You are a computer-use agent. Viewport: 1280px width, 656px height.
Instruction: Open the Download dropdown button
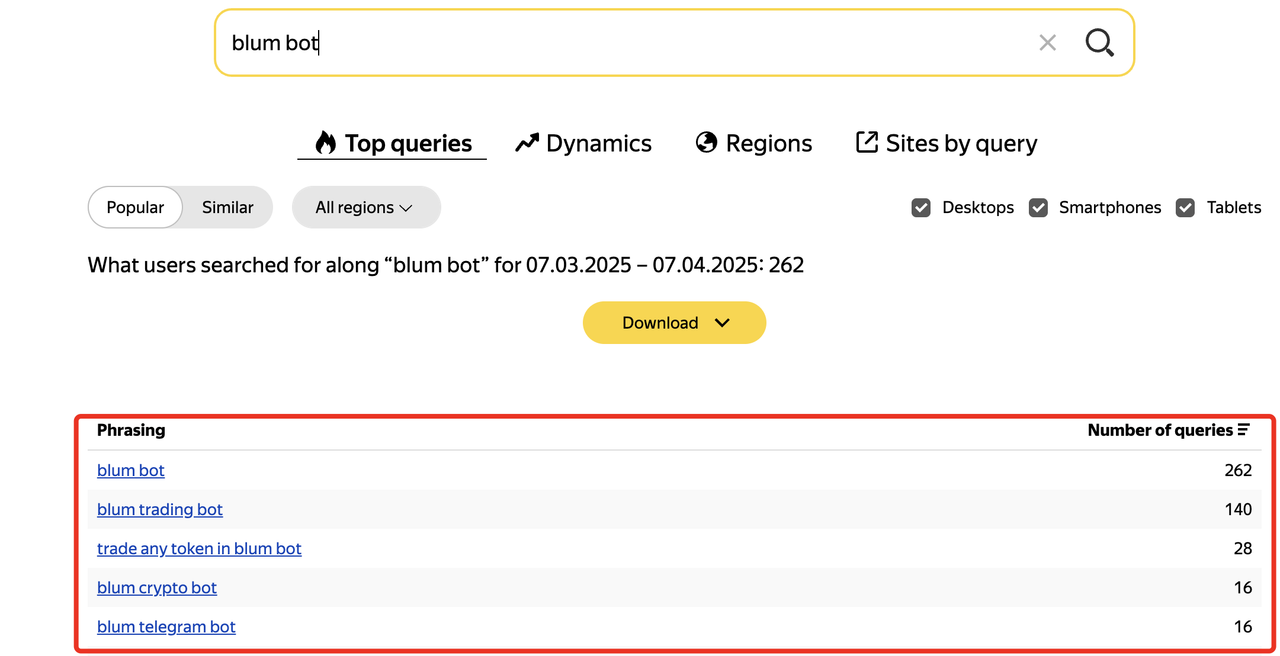[674, 322]
